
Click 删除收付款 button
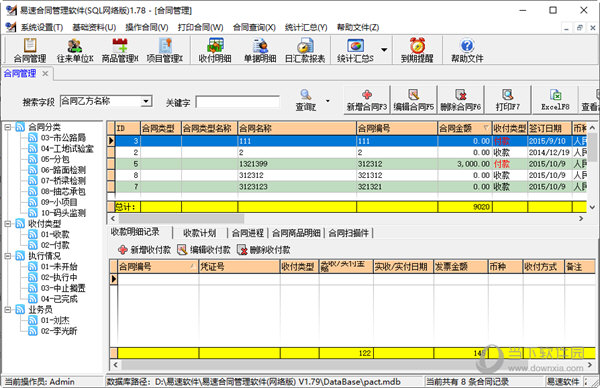pyautogui.click(x=263, y=250)
